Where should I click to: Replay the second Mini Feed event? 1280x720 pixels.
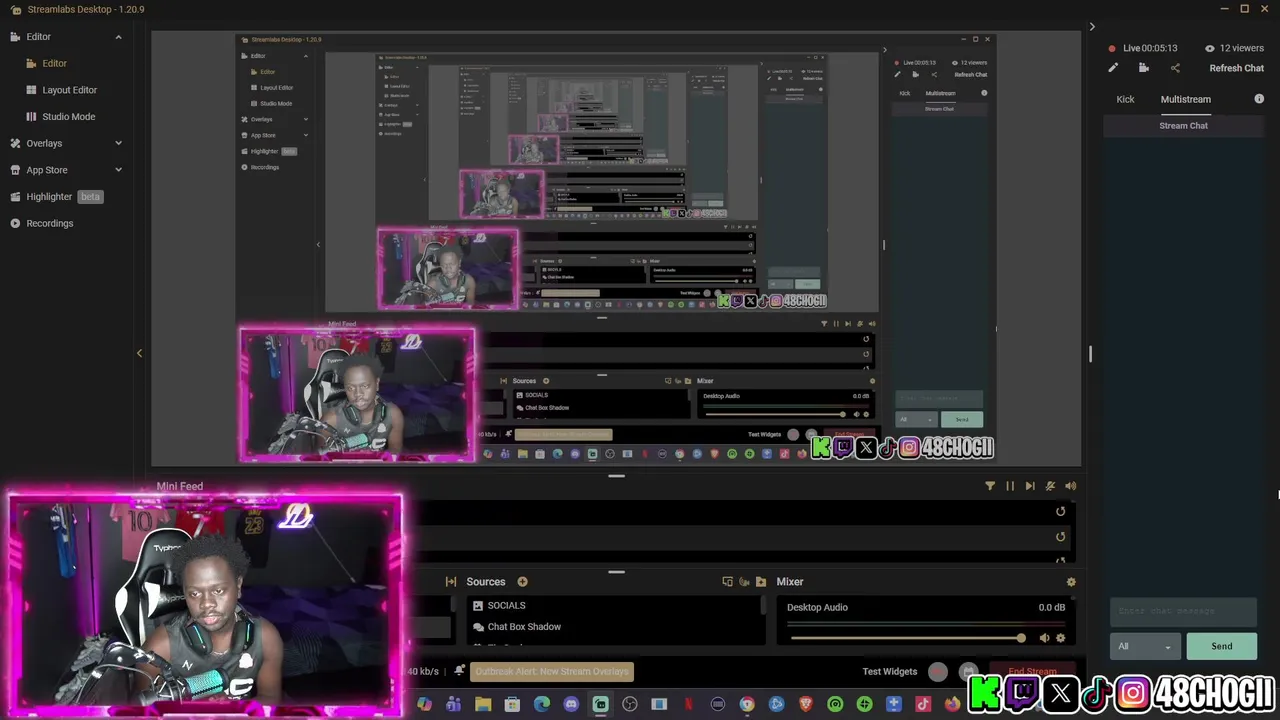pos(1061,537)
